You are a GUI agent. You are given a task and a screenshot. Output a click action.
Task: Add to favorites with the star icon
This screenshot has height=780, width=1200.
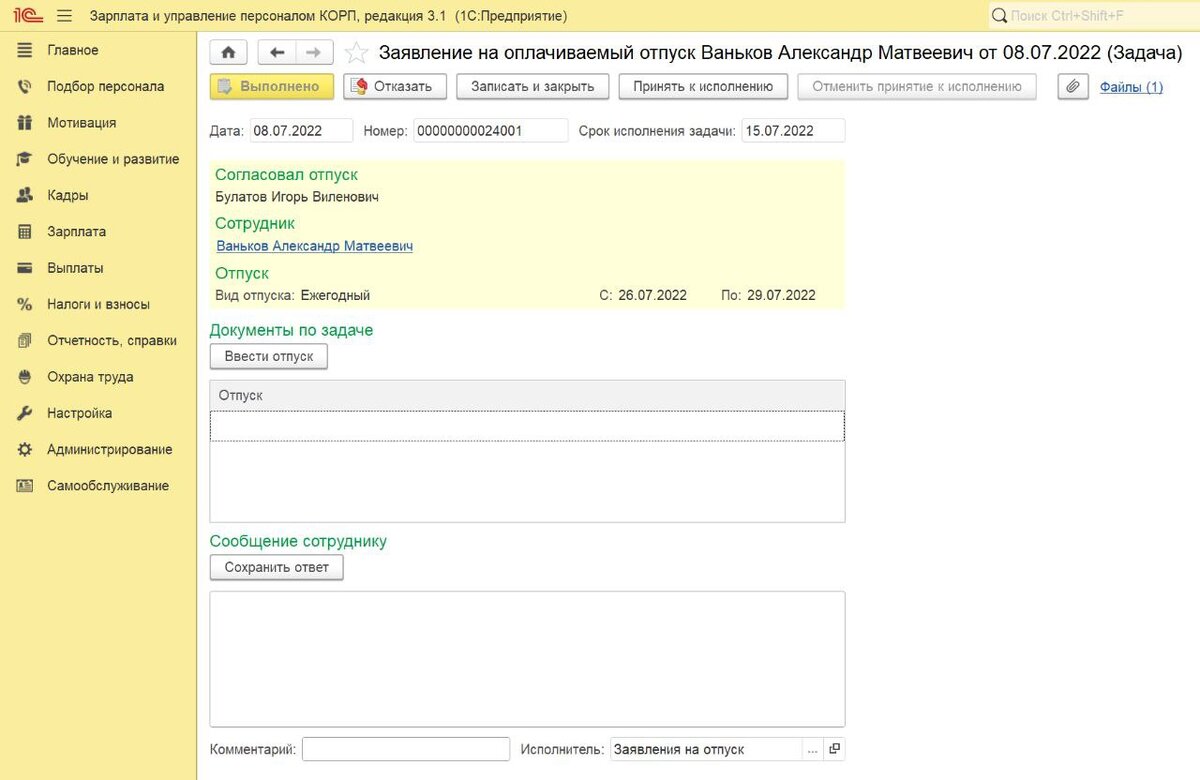[355, 53]
